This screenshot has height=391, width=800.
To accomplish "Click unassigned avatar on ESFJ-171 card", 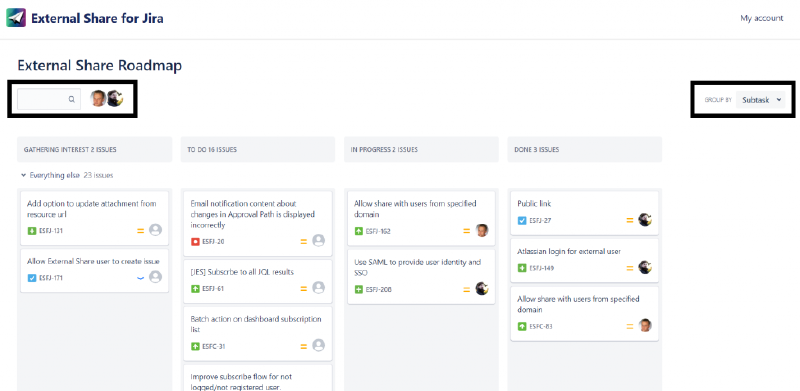I will [x=155, y=277].
